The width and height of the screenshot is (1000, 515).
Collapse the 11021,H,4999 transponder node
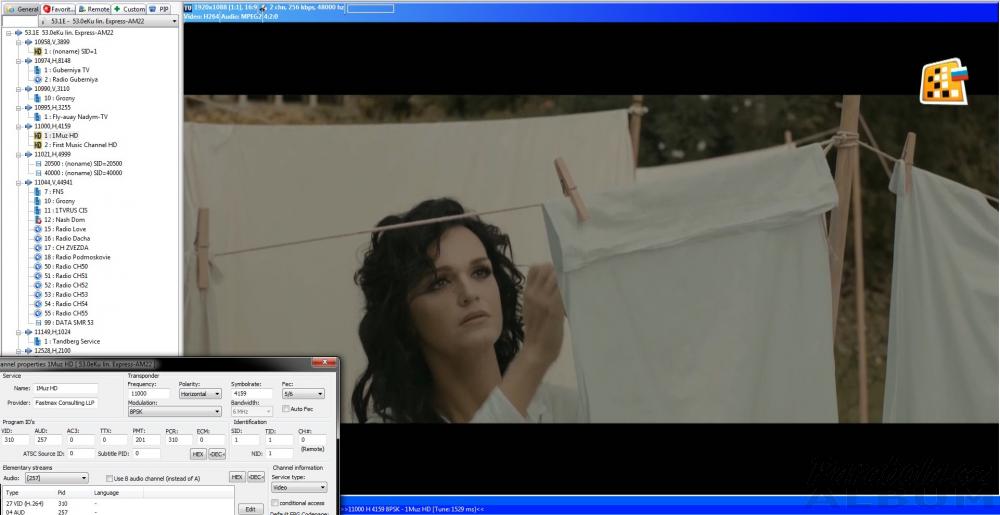pyautogui.click(x=18, y=154)
